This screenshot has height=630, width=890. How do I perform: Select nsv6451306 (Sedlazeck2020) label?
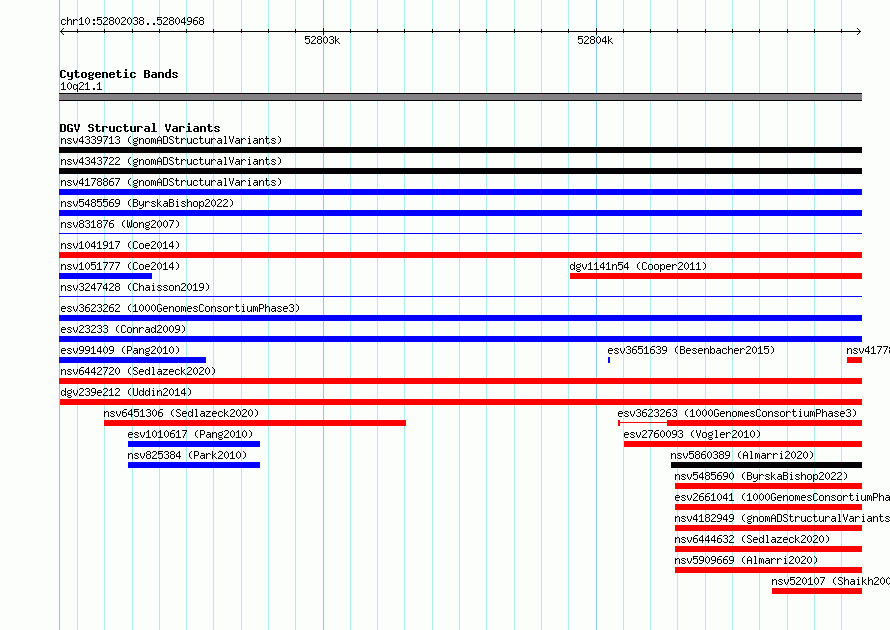click(x=181, y=413)
